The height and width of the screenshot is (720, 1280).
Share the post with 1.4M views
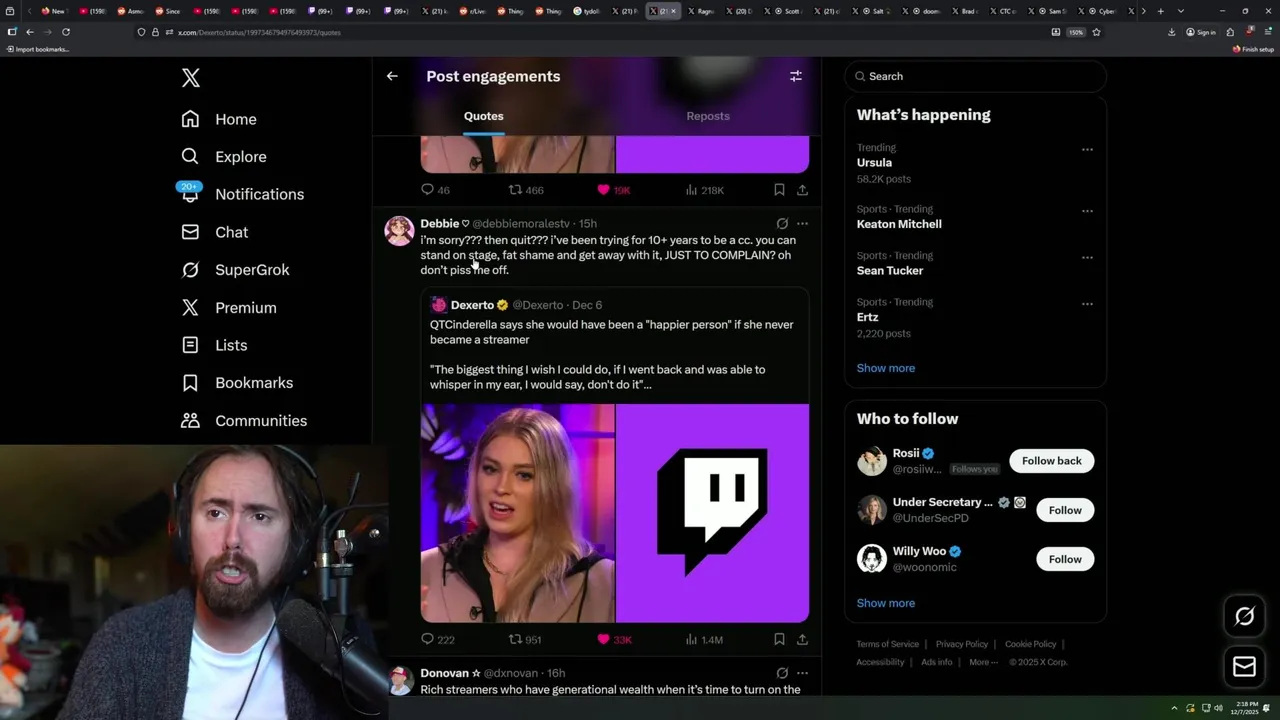pos(802,640)
